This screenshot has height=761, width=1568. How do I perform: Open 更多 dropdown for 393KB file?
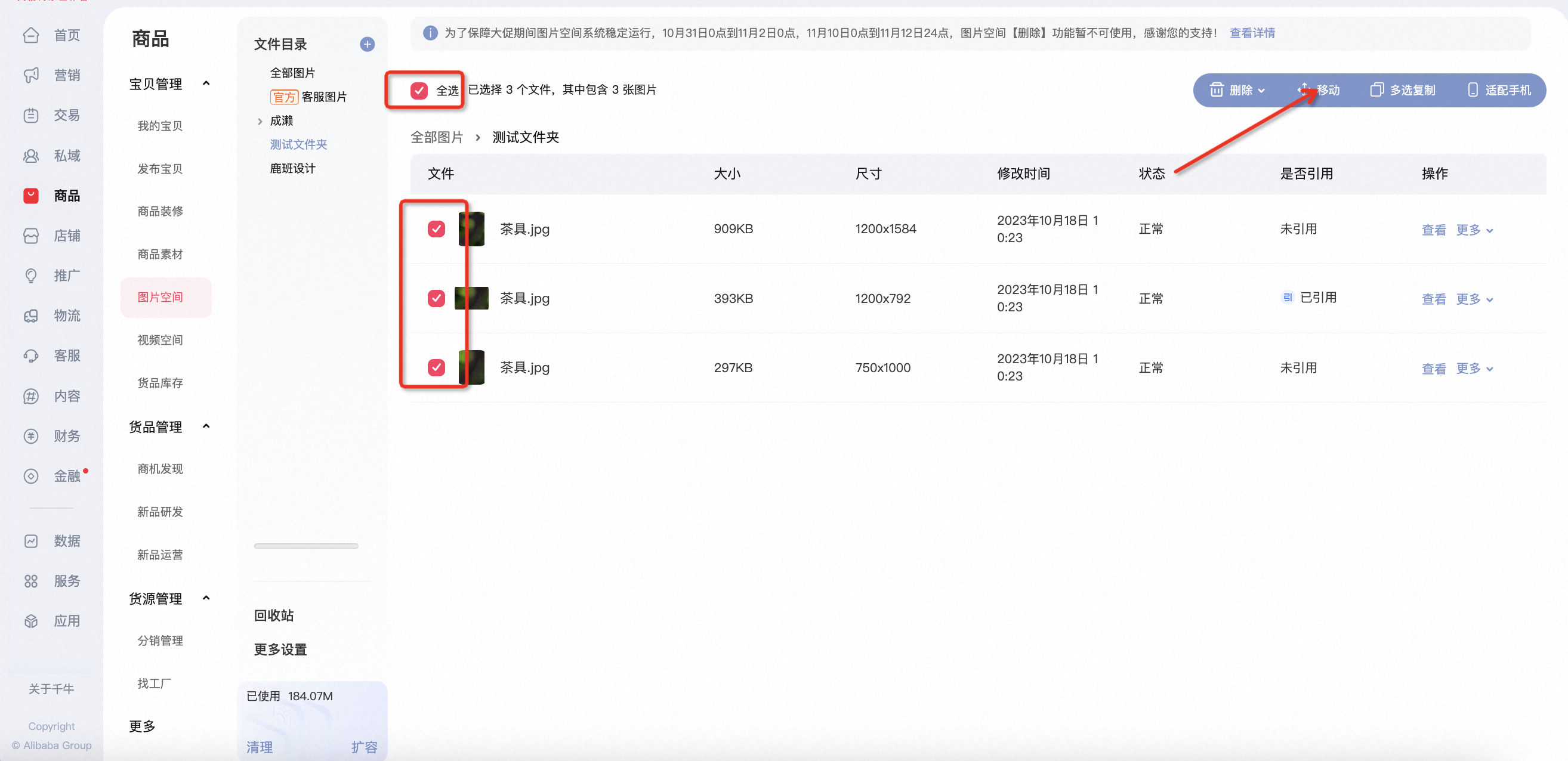pyautogui.click(x=1474, y=300)
